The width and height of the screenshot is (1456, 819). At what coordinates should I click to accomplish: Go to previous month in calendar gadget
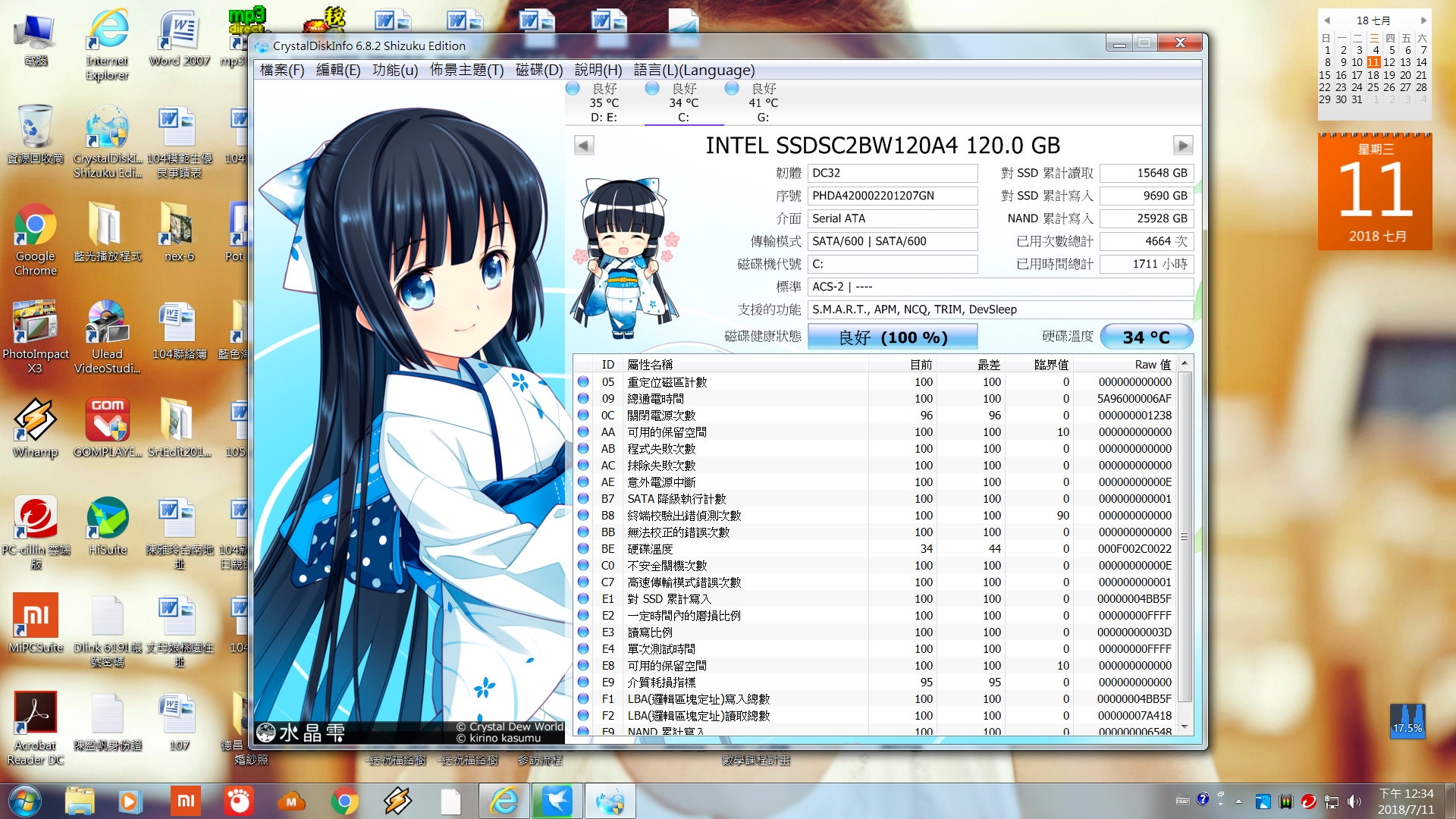pyautogui.click(x=1326, y=20)
